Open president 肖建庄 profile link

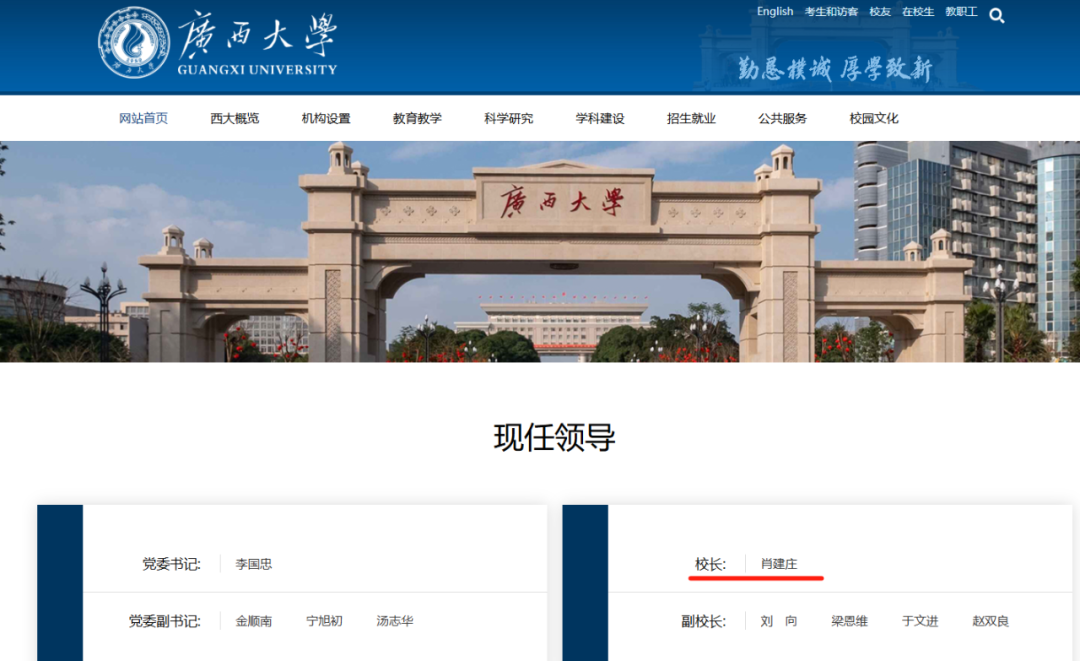(x=779, y=564)
